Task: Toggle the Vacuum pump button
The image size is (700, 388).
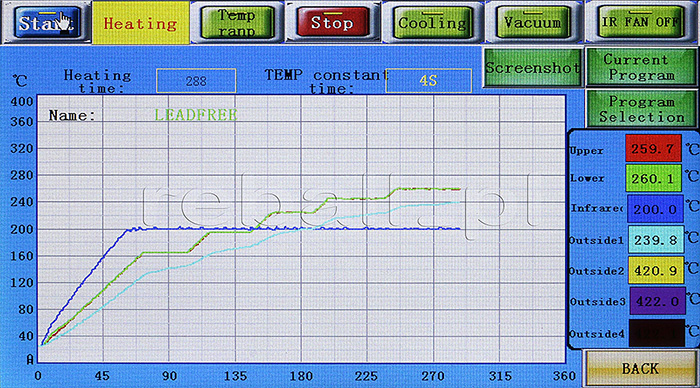Action: [532, 22]
